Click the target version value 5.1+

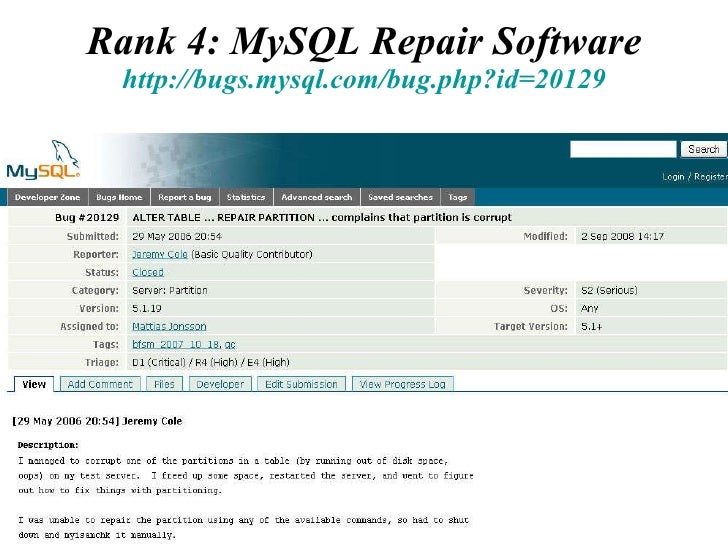pyautogui.click(x=592, y=326)
